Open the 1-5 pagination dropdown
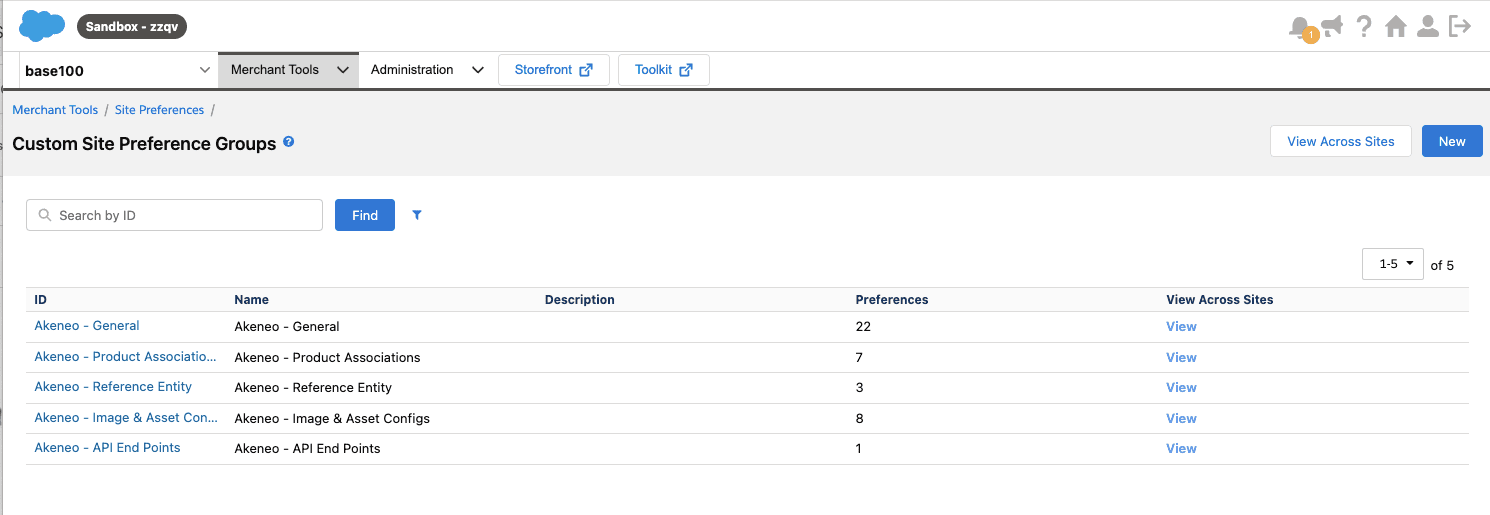 tap(1392, 264)
